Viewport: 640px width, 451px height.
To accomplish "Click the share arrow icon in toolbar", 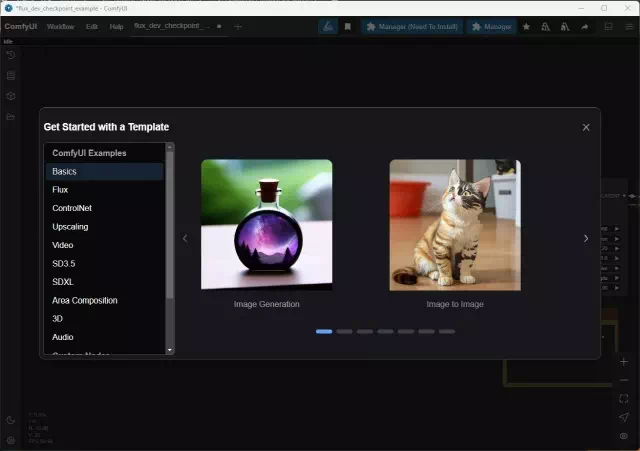I will click(584, 27).
